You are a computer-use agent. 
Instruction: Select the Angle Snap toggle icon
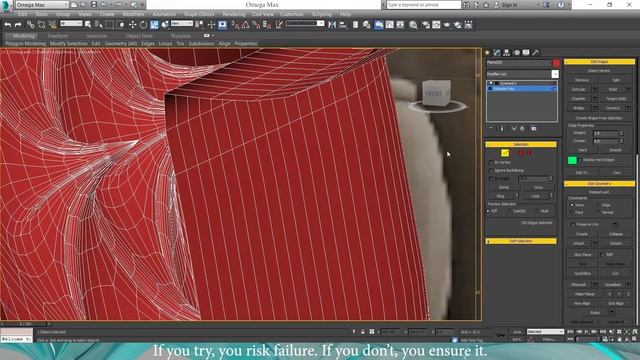pyautogui.click(x=245, y=25)
